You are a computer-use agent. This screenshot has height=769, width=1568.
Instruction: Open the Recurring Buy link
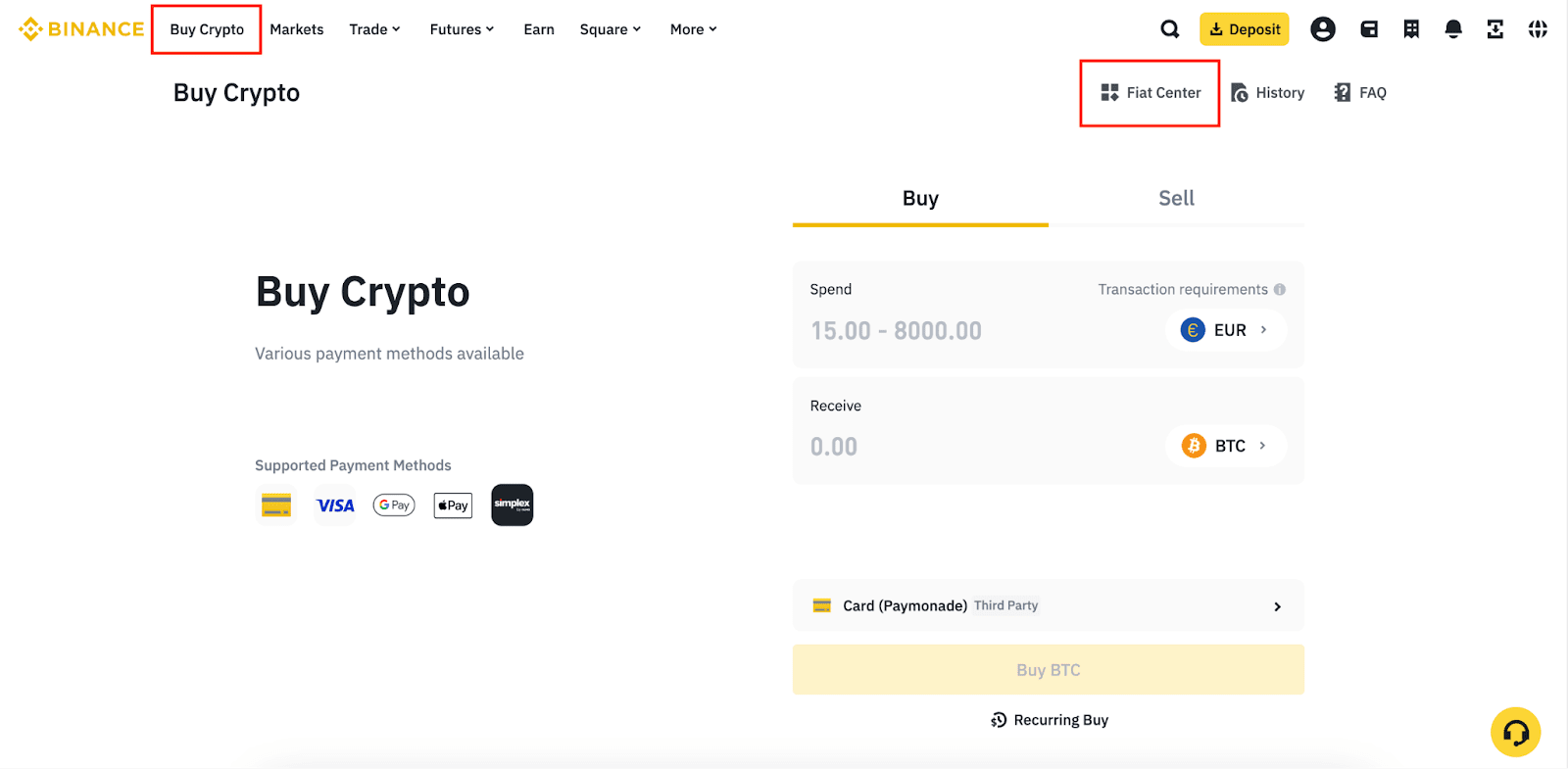click(x=1050, y=720)
